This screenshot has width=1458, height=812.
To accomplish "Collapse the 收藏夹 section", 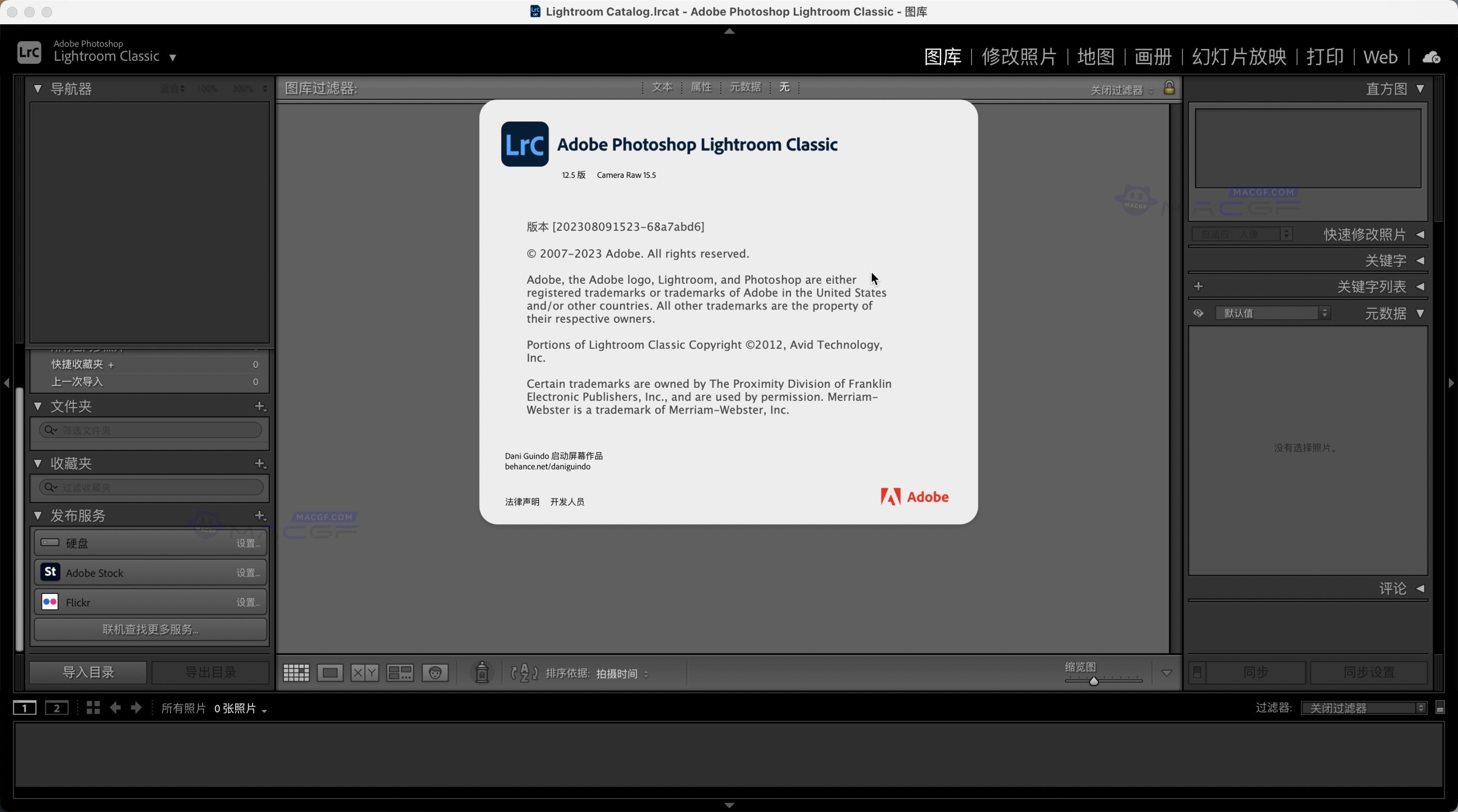I will (37, 464).
